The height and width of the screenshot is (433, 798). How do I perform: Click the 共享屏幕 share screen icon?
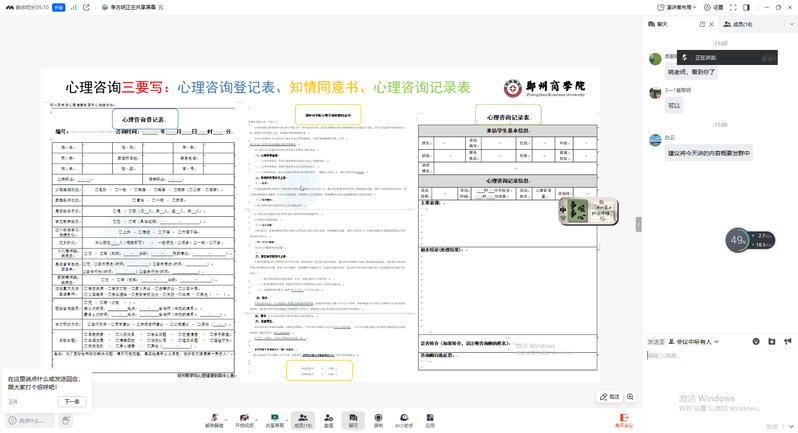273,418
